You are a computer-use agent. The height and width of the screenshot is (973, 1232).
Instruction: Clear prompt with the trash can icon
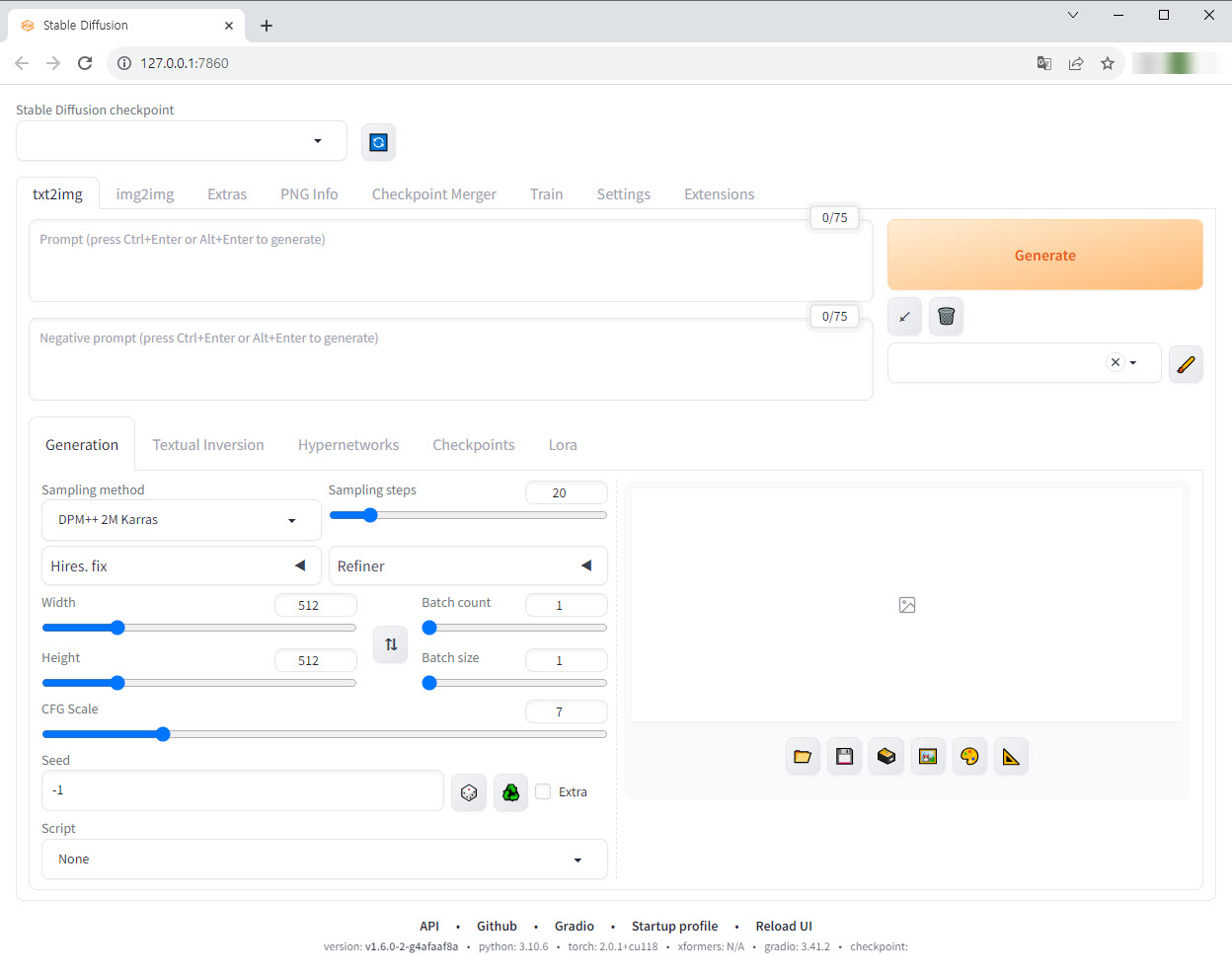(946, 317)
